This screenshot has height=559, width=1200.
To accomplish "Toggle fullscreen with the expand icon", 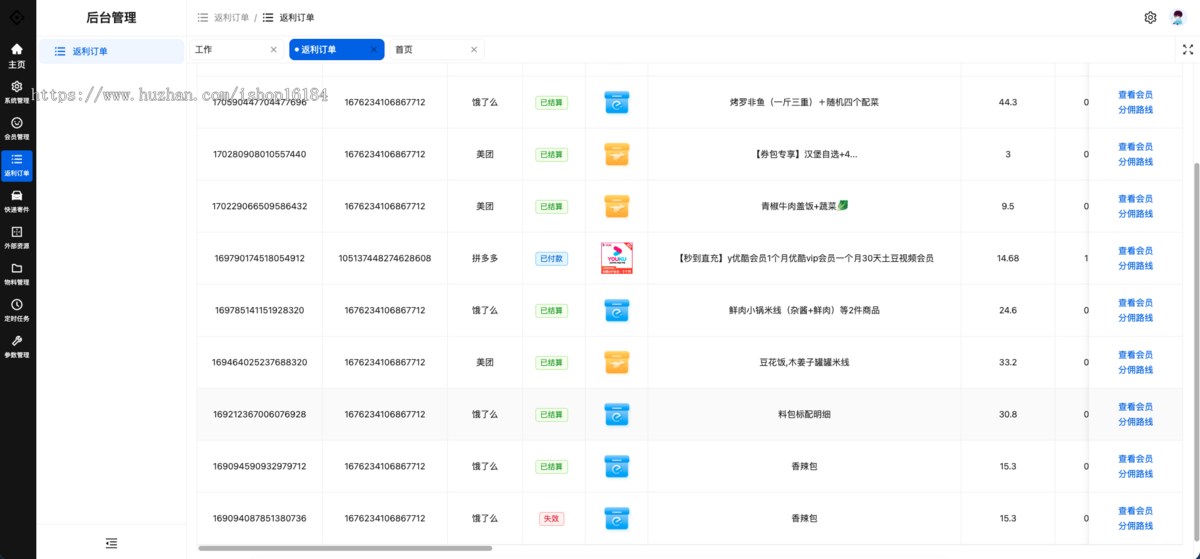I will [x=1188, y=49].
